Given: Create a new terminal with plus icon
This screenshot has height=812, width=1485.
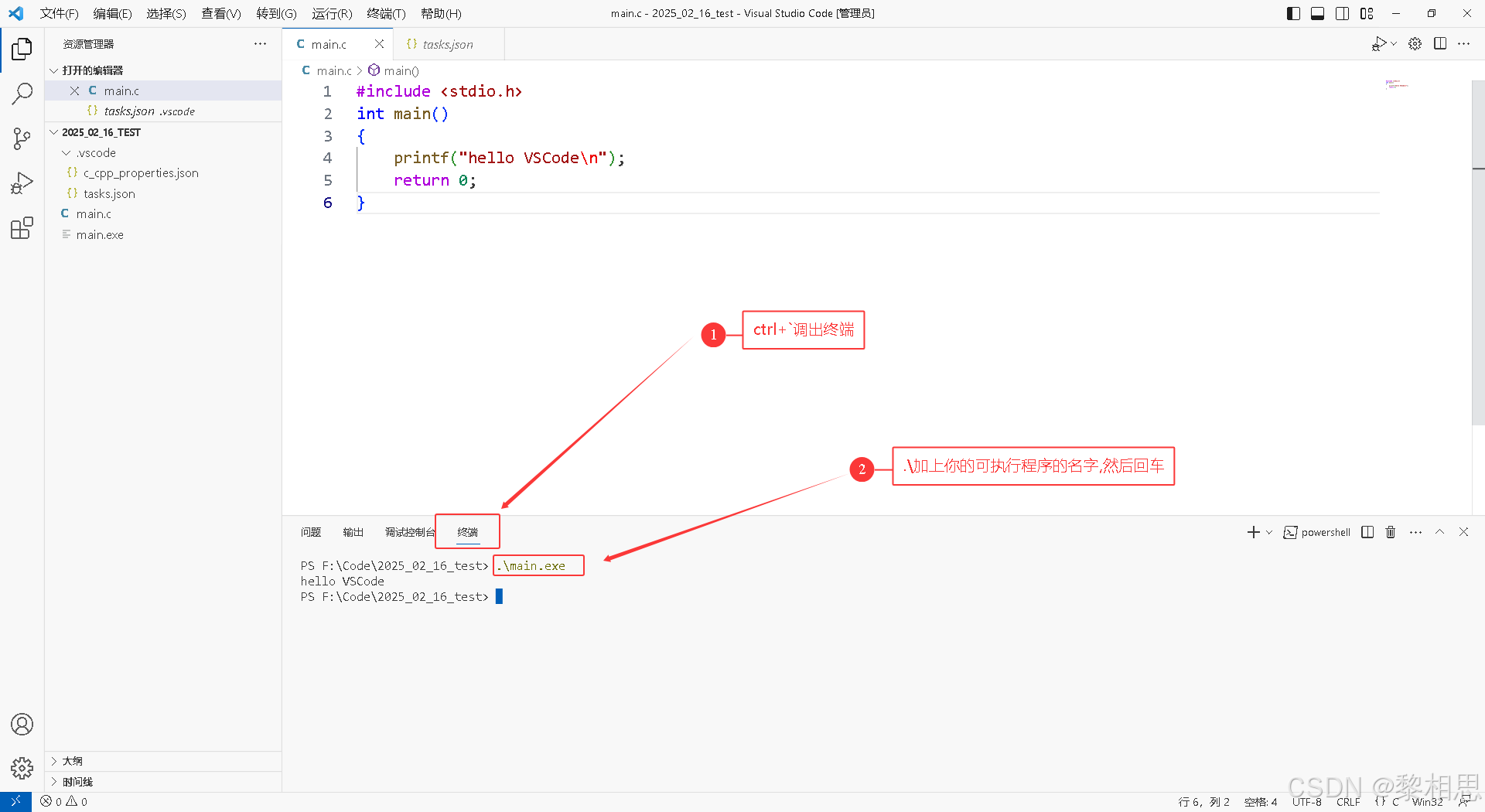Looking at the screenshot, I should [1253, 532].
